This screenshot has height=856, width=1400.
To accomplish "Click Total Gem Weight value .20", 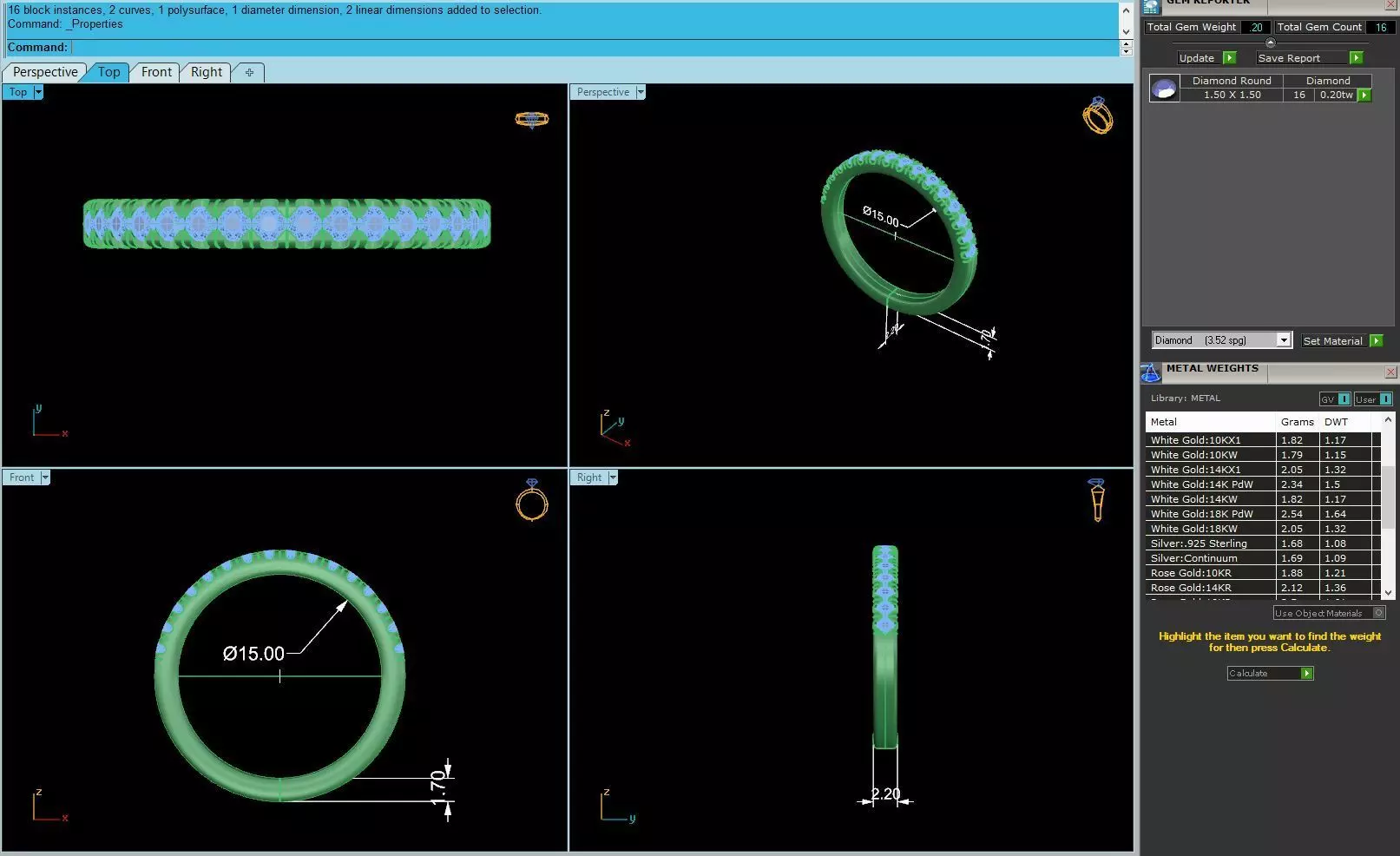I will [x=1256, y=27].
